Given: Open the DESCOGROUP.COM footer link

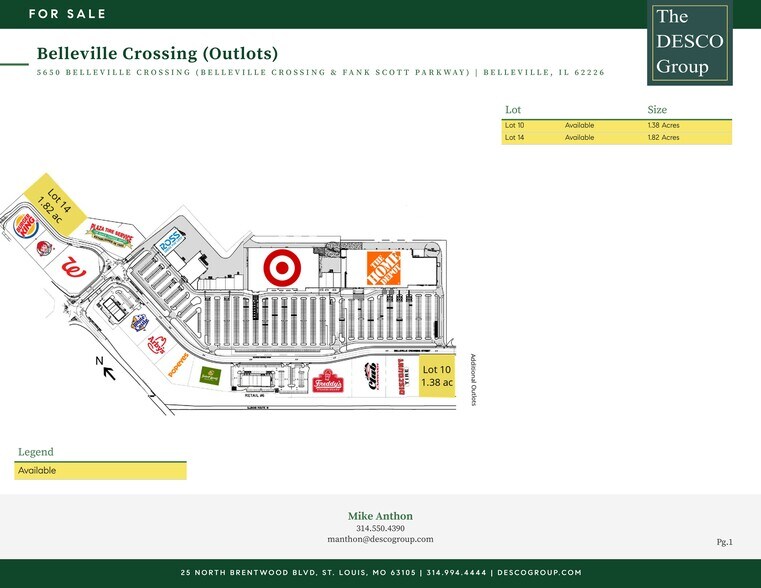Looking at the screenshot, I should [539, 572].
